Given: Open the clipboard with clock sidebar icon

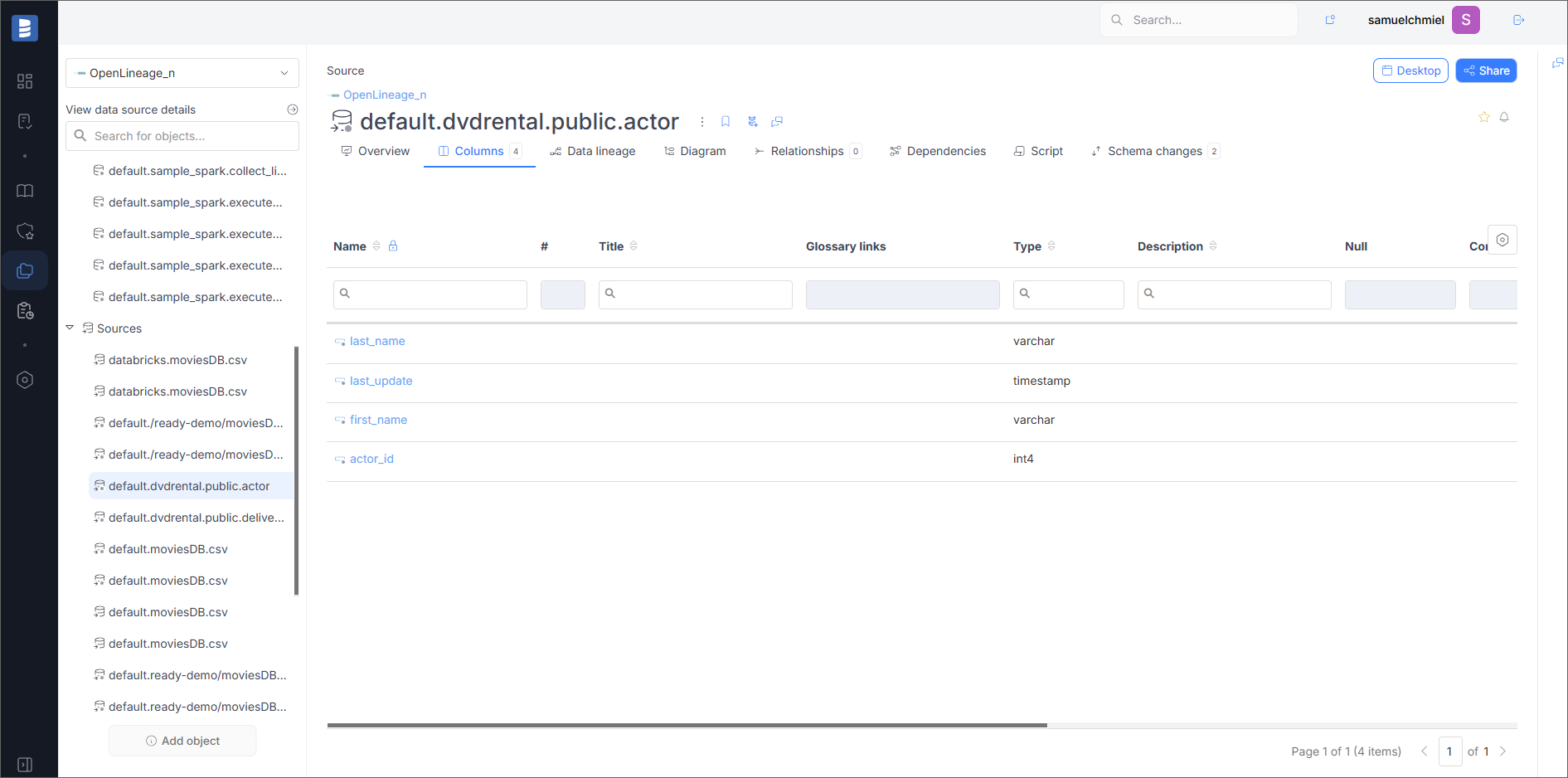Looking at the screenshot, I should tap(25, 310).
